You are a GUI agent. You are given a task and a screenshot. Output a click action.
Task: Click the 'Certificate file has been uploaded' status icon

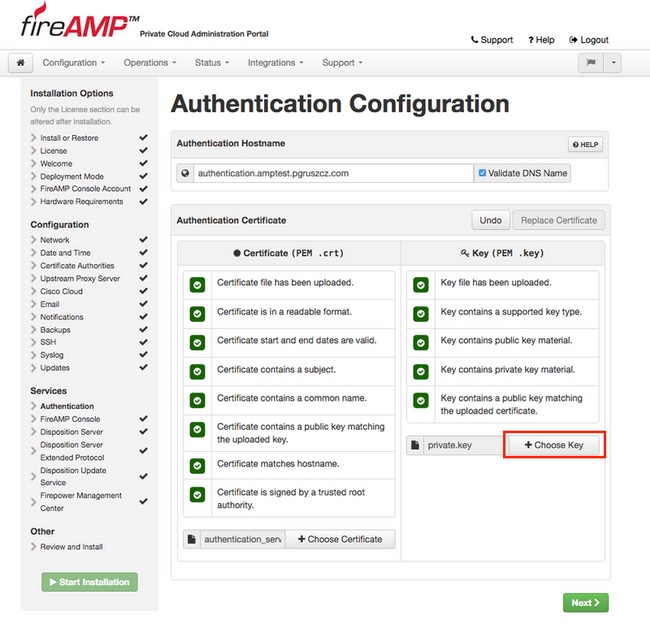(197, 285)
